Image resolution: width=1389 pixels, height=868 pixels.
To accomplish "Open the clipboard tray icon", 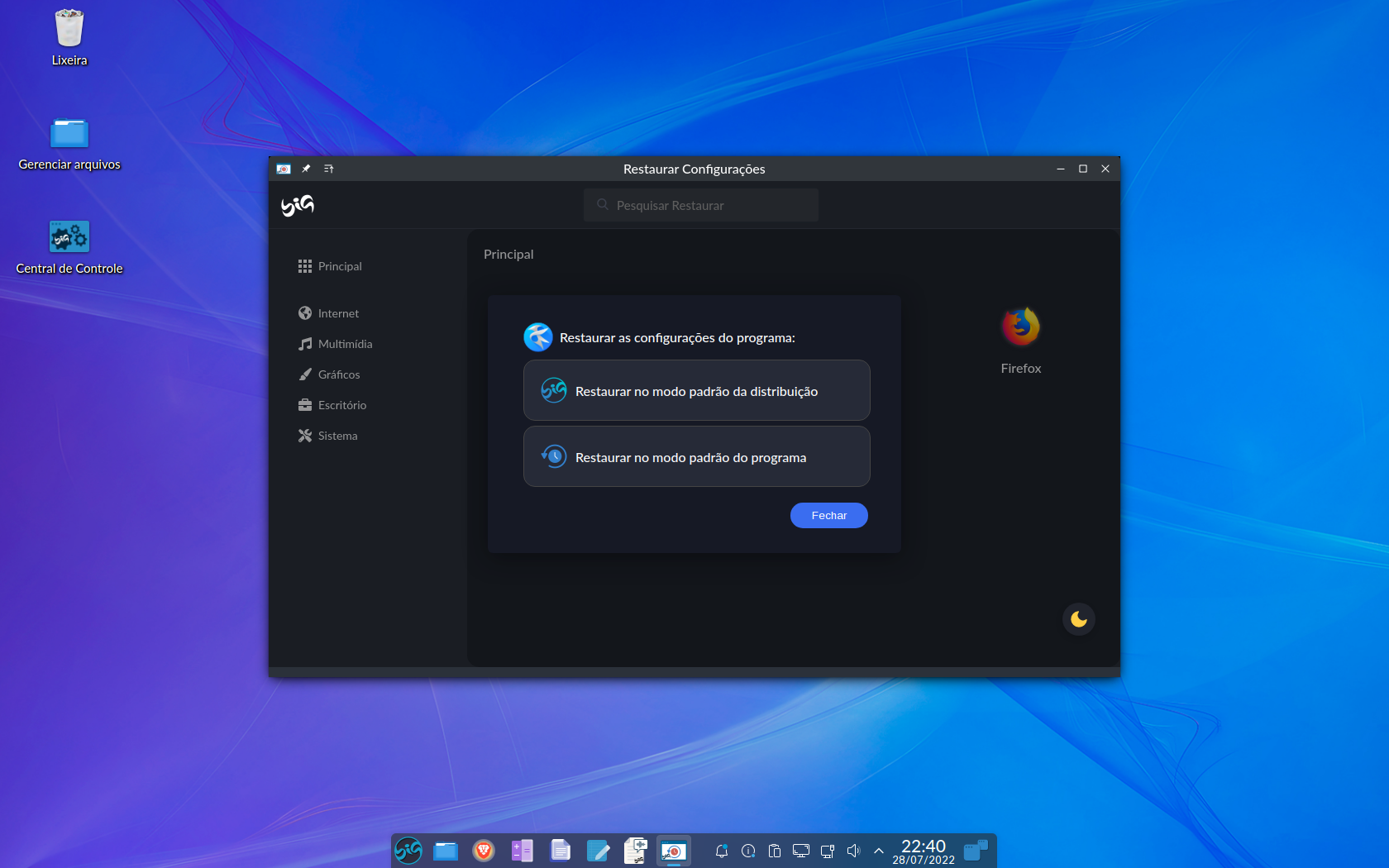I will (x=775, y=851).
